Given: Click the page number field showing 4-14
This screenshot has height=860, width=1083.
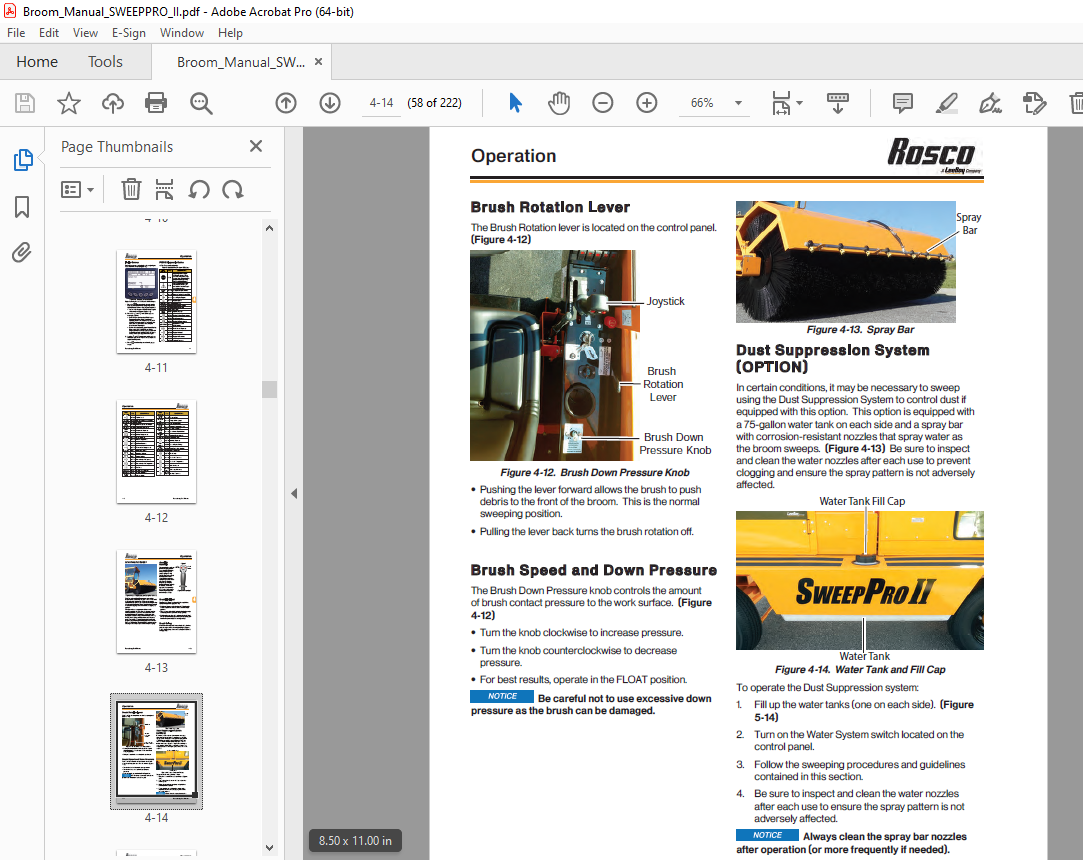Looking at the screenshot, I should tap(381, 103).
